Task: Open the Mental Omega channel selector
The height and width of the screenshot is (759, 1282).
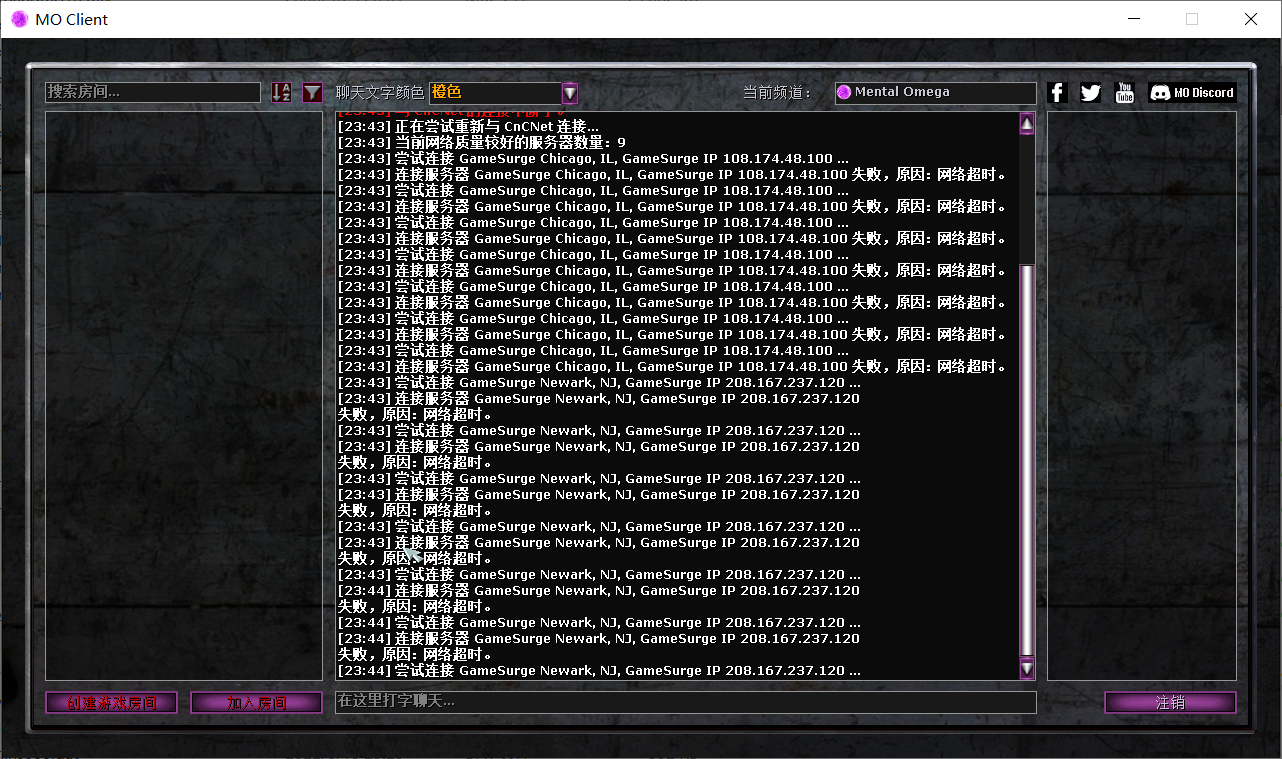Action: pos(936,93)
